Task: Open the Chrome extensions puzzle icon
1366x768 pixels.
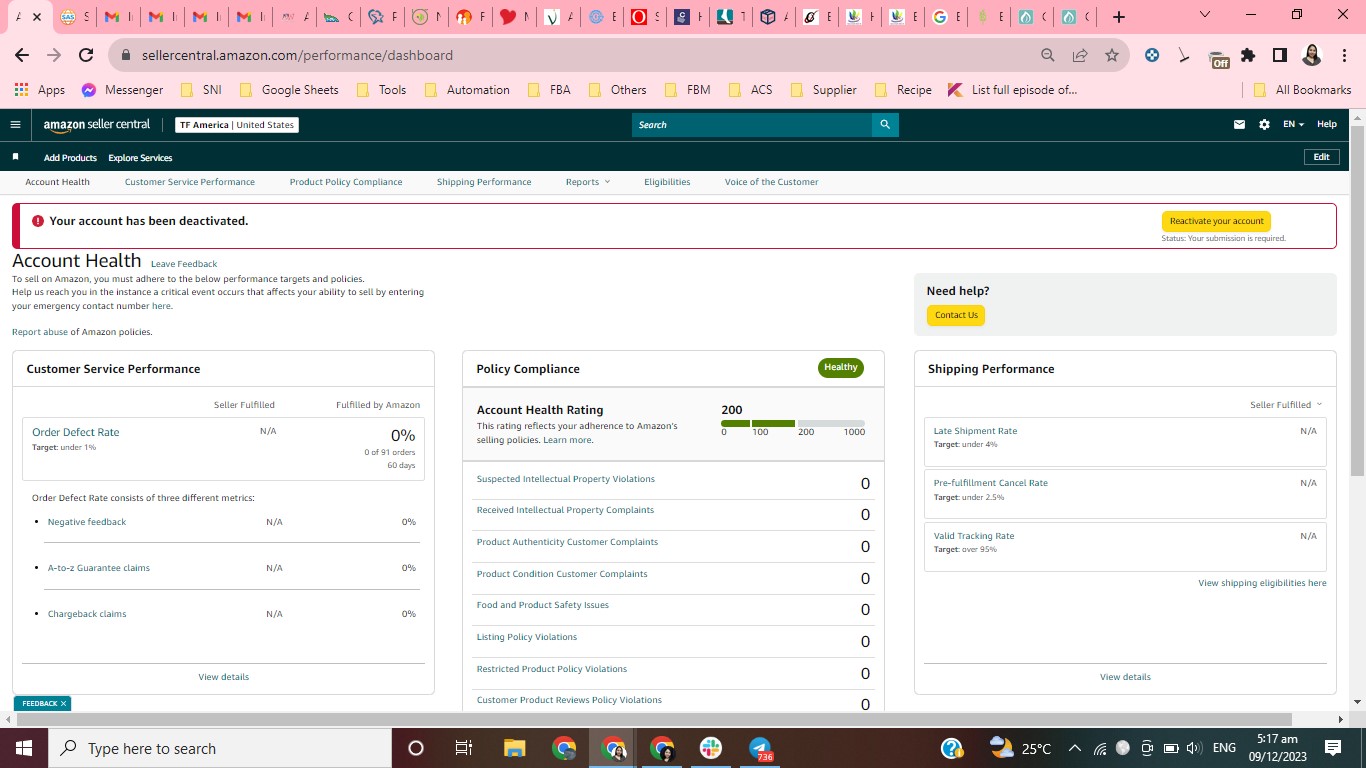Action: click(x=1248, y=55)
